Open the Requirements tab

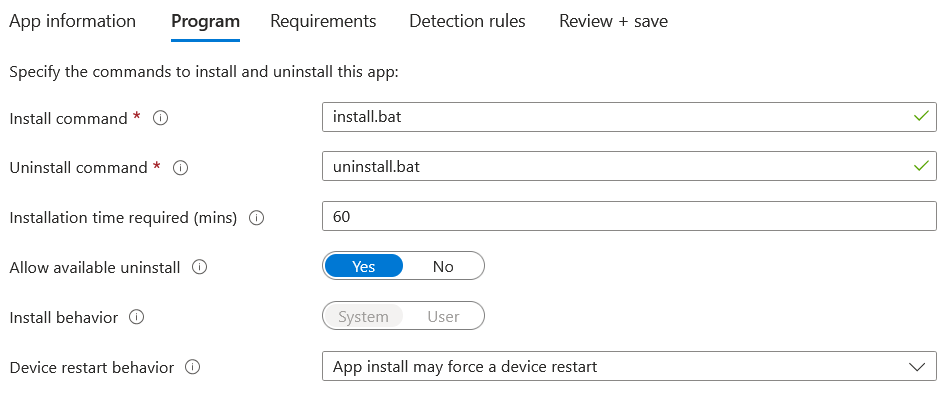click(323, 21)
